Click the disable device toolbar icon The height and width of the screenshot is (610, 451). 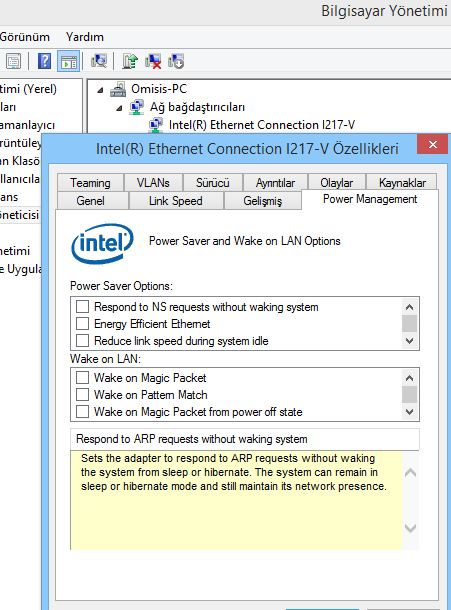[176, 61]
